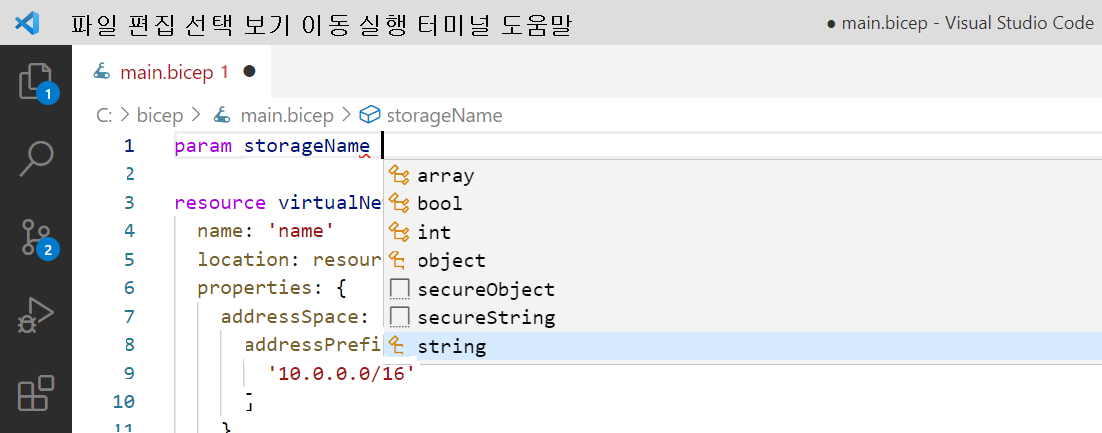Click the 'name' string on line 4
This screenshot has height=433, width=1102.
point(301,231)
